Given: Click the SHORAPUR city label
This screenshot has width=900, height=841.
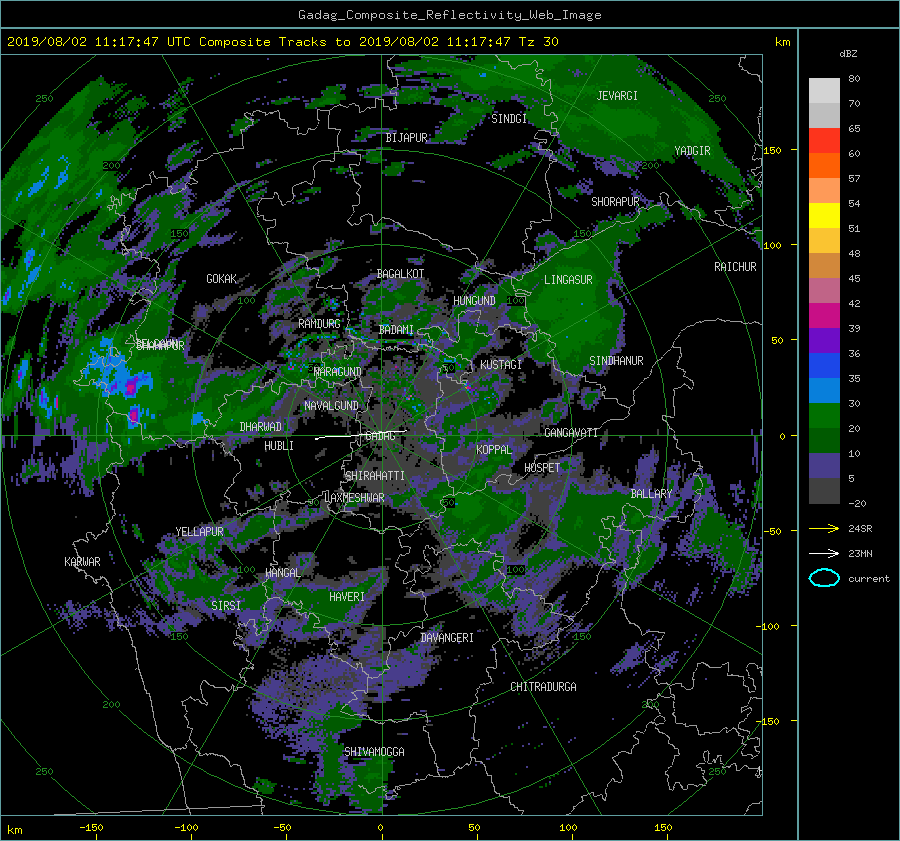Looking at the screenshot, I should 615,202.
